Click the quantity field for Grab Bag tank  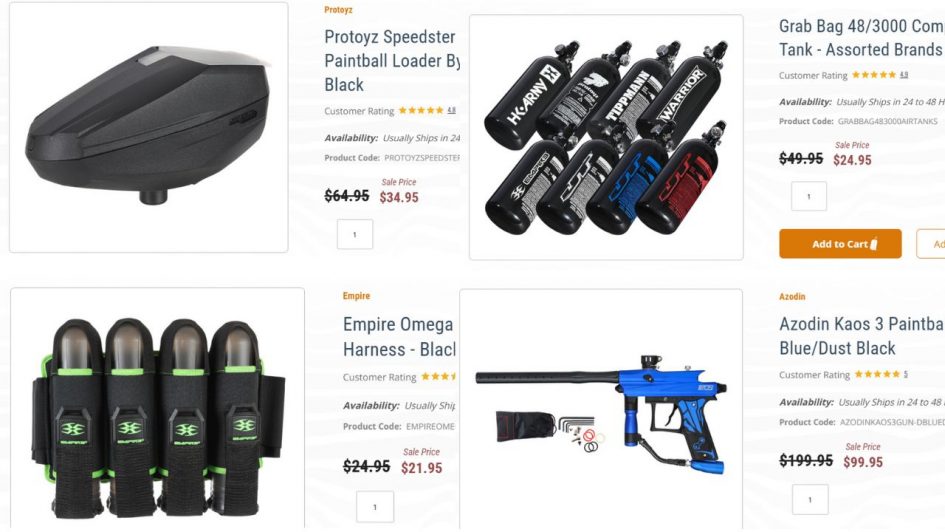pyautogui.click(x=809, y=196)
